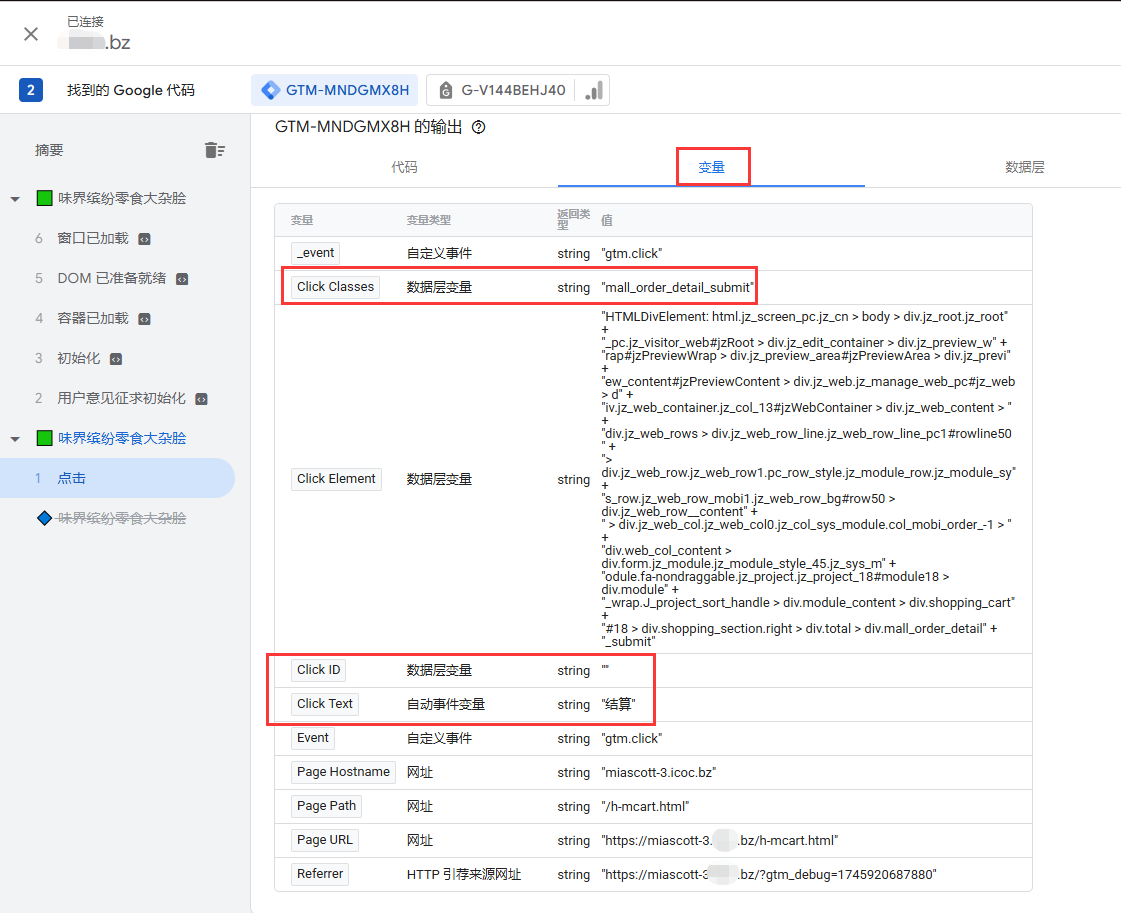This screenshot has width=1121, height=913.
Task: Select event 3 初始化
Action: [x=79, y=358]
